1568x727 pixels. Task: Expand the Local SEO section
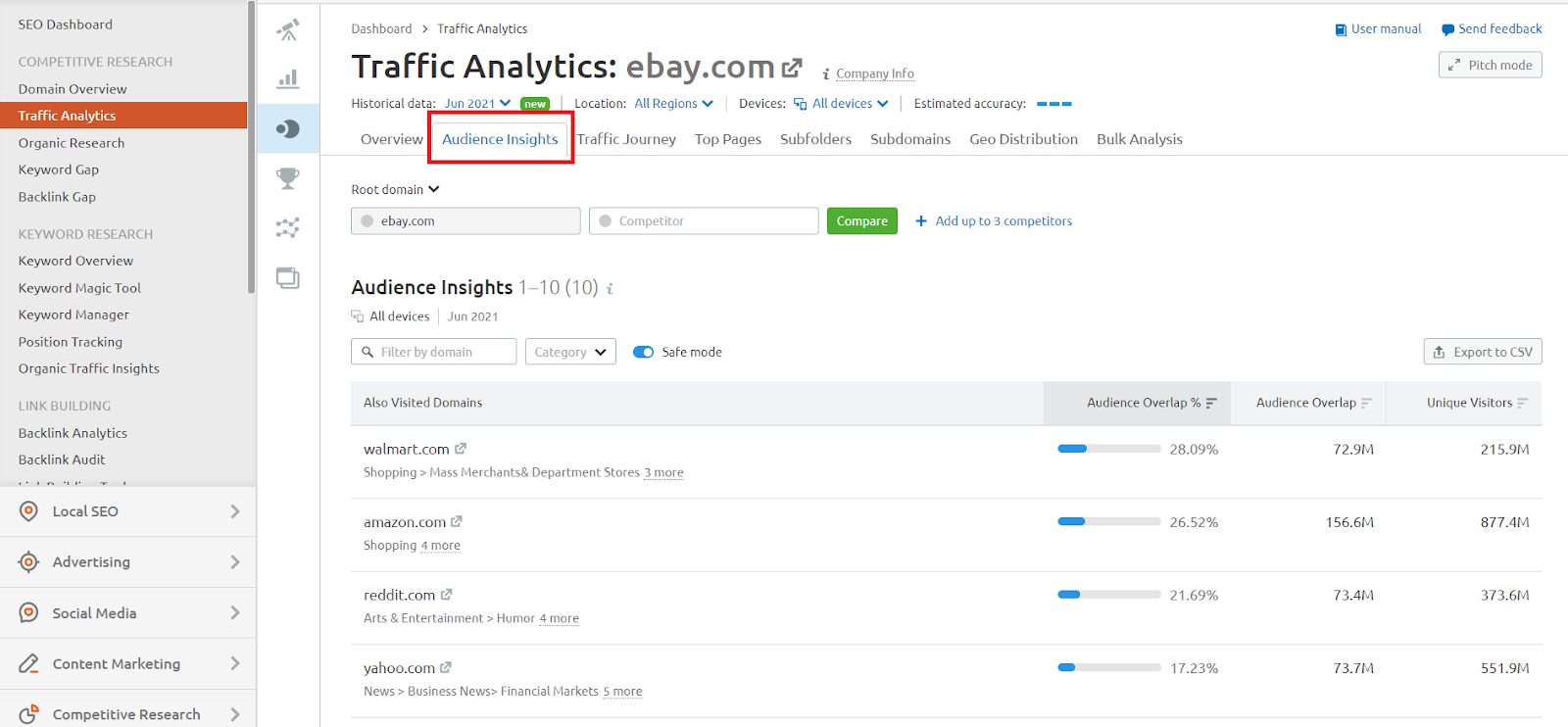(x=235, y=511)
